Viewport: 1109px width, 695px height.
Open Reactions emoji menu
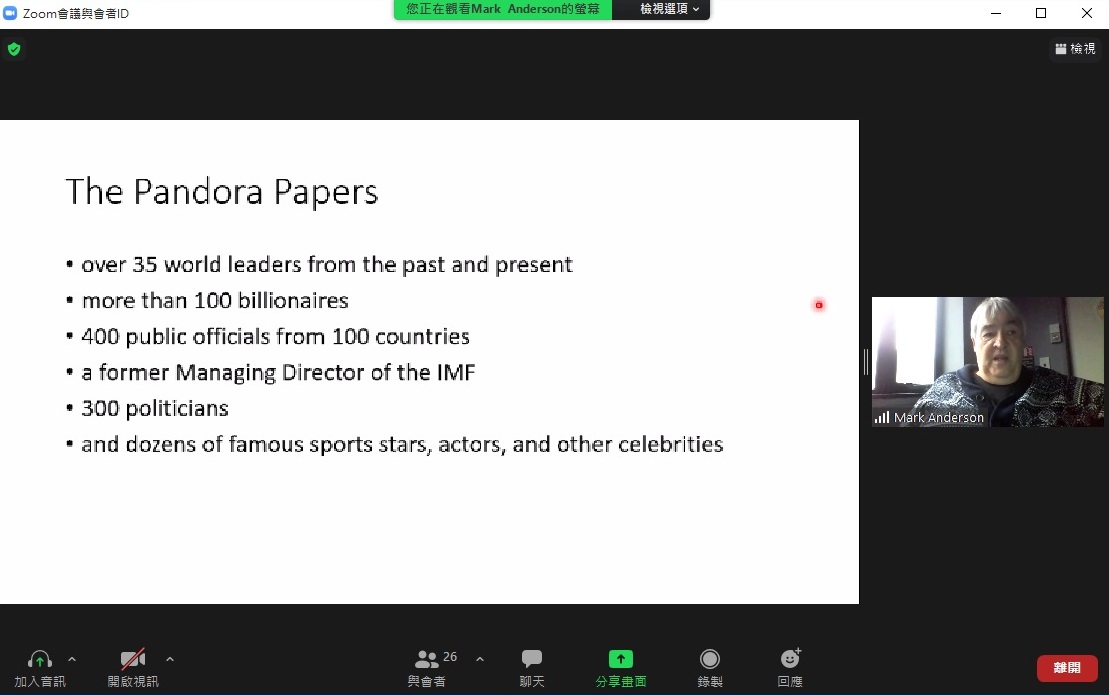[790, 660]
